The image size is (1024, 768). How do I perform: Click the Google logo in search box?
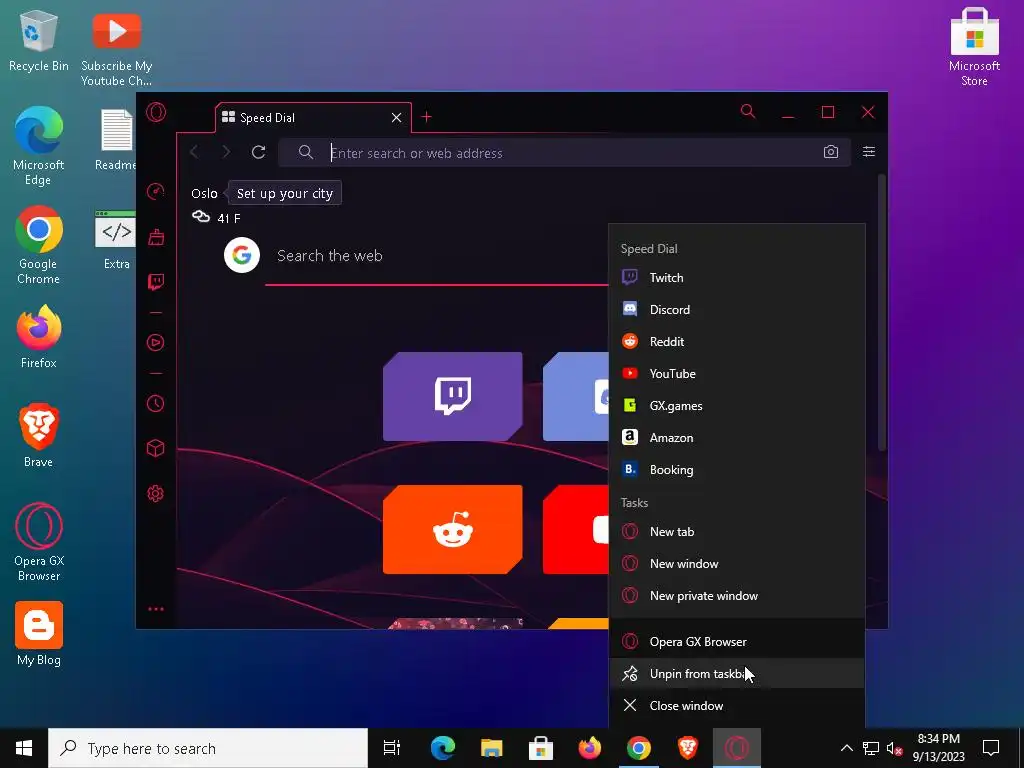(x=242, y=255)
